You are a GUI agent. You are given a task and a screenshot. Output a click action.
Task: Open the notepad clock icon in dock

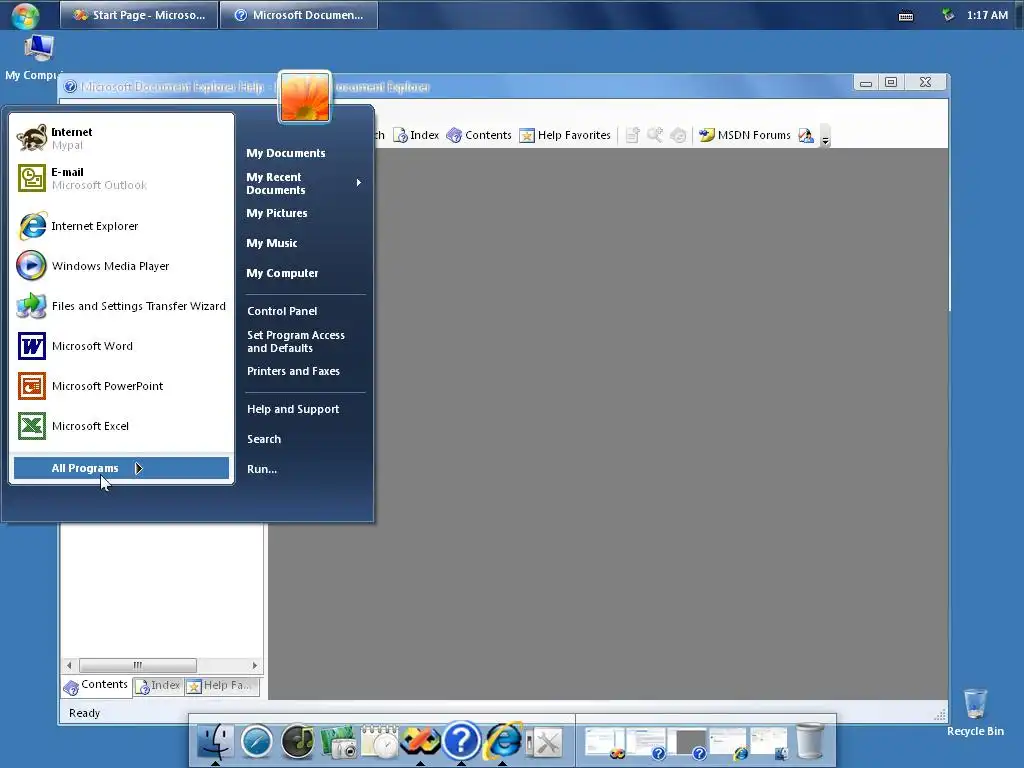pyautogui.click(x=379, y=743)
